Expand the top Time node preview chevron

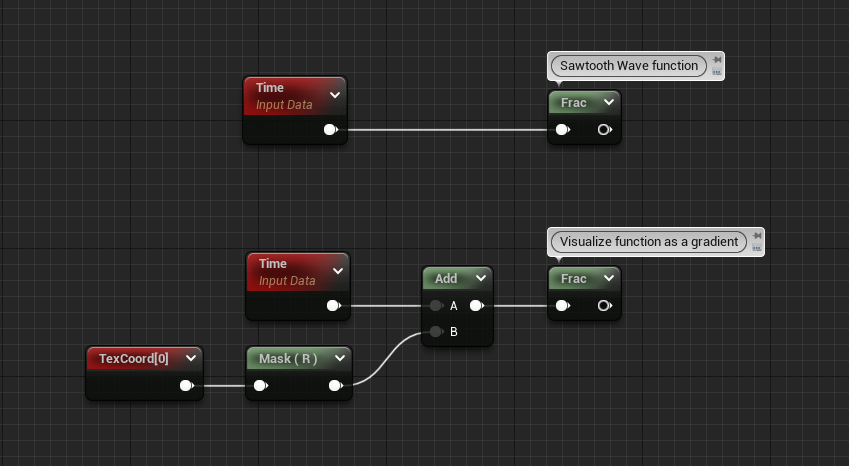[x=335, y=95]
